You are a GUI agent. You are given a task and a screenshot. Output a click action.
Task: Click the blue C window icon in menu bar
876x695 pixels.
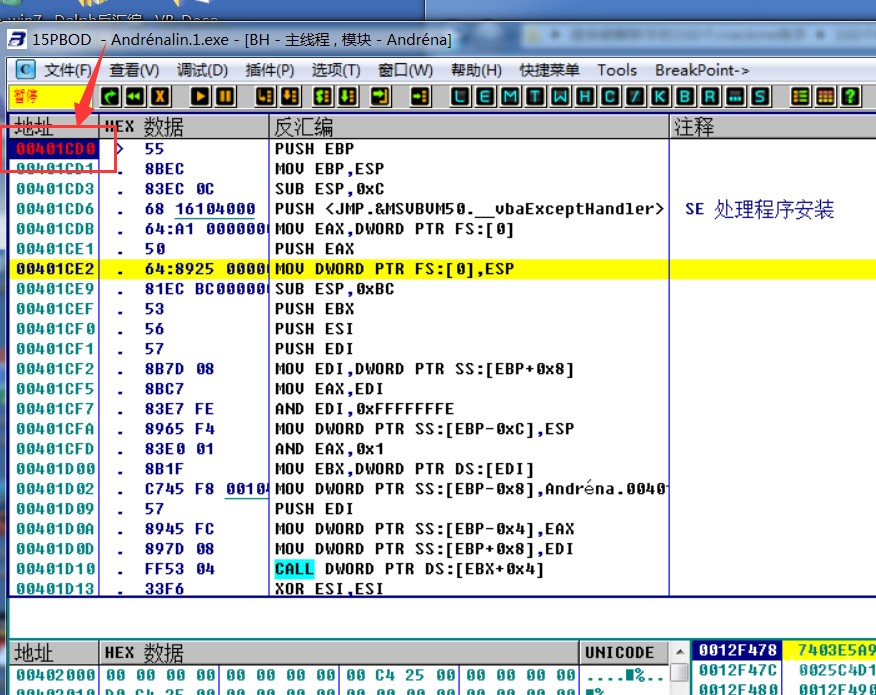coord(25,70)
